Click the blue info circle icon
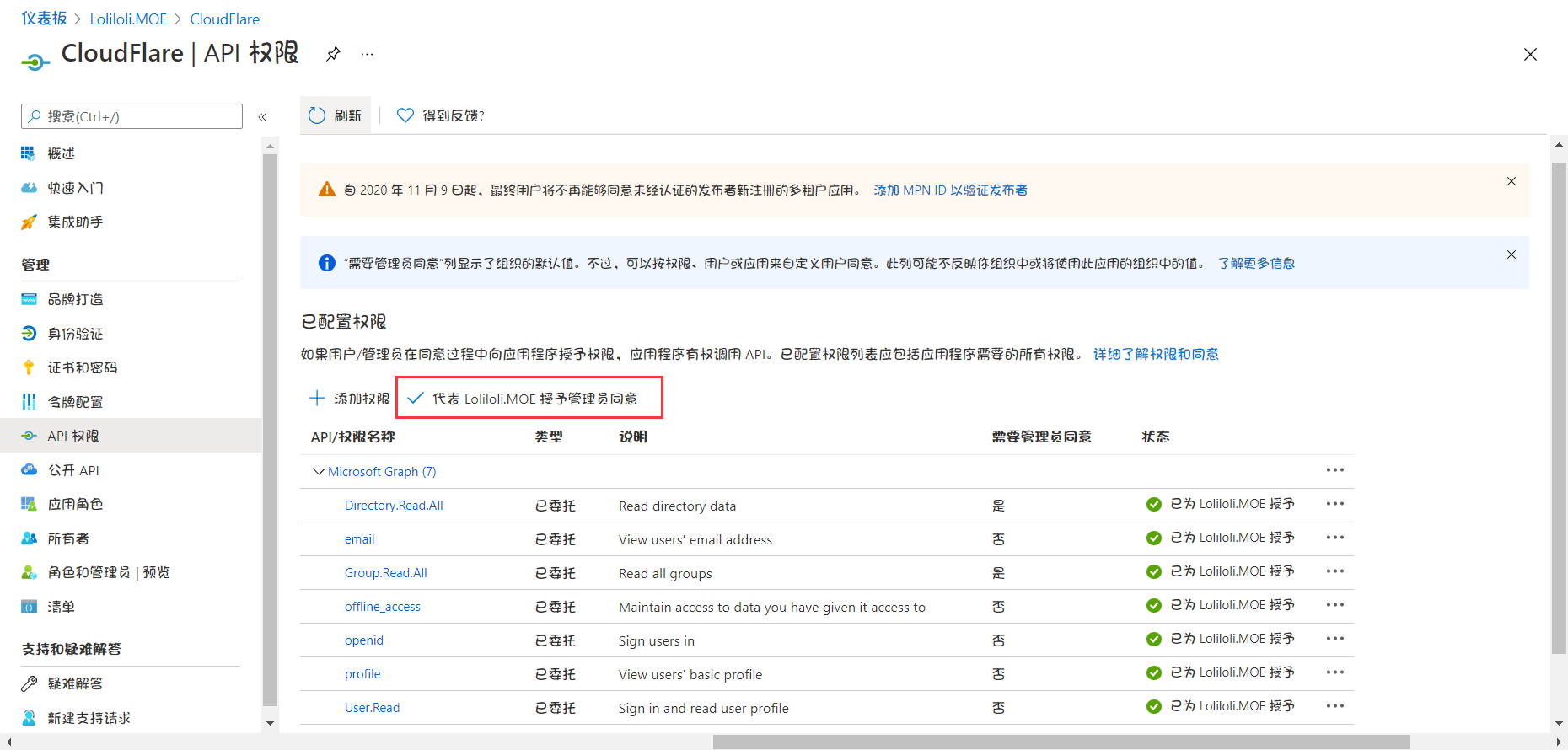The height and width of the screenshot is (750, 1568). [327, 263]
